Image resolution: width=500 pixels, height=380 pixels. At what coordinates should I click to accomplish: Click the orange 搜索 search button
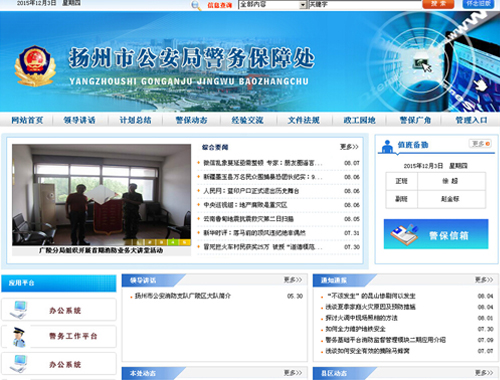438,4
